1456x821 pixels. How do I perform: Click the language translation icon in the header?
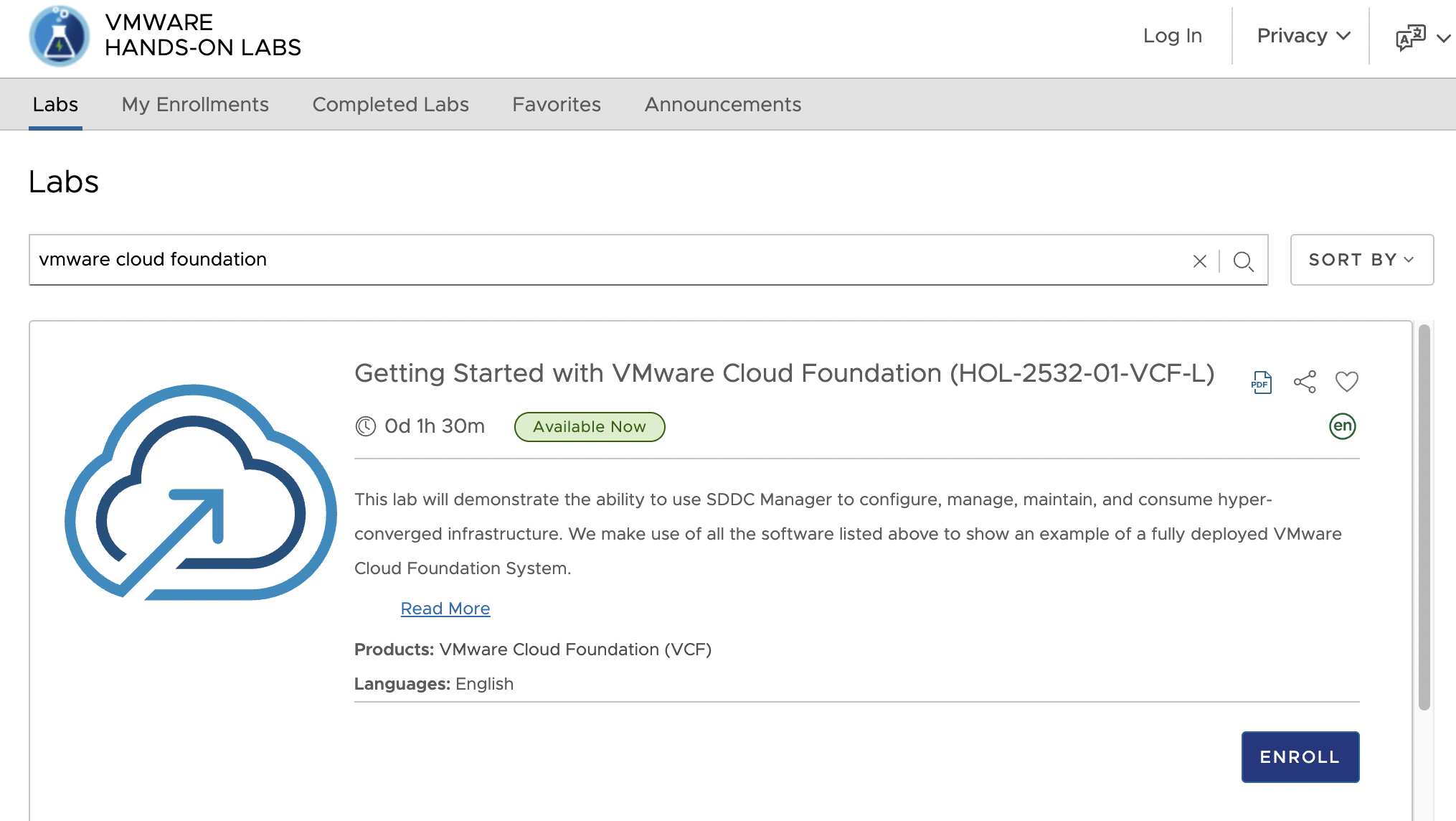[x=1409, y=35]
